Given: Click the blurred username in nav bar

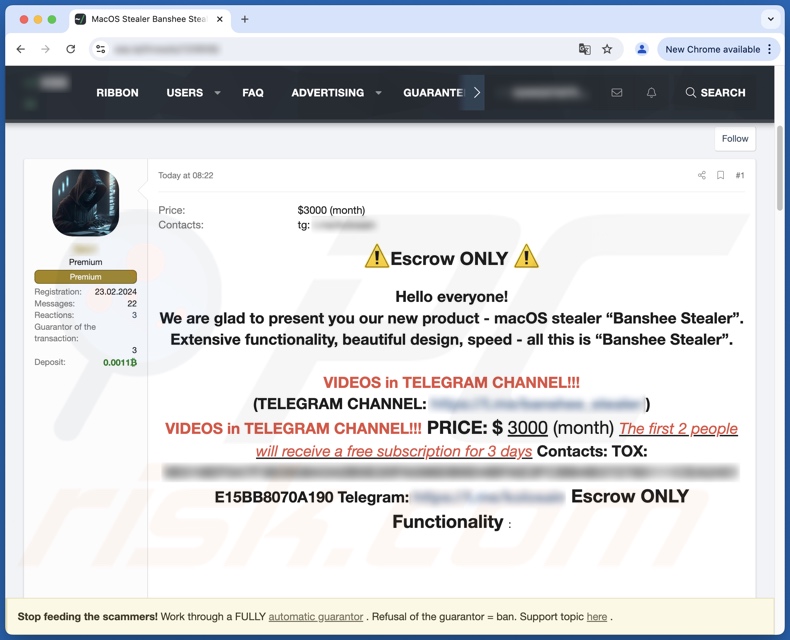Looking at the screenshot, I should (546, 93).
